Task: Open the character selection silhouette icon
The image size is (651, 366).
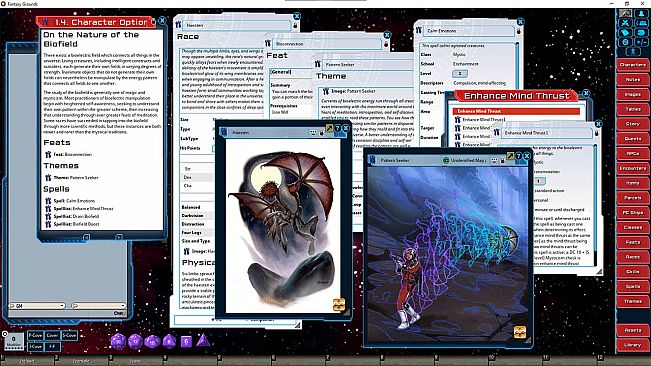Action: [641, 13]
